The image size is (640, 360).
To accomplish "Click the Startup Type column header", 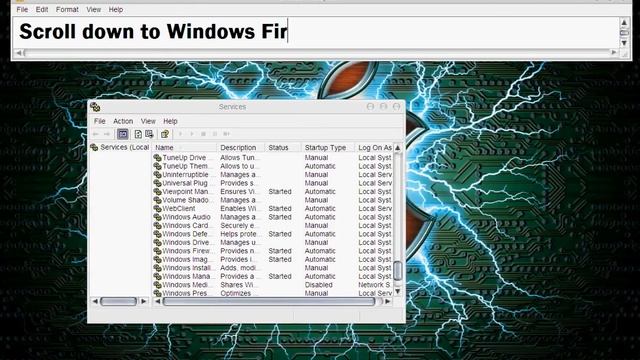I will (x=328, y=147).
